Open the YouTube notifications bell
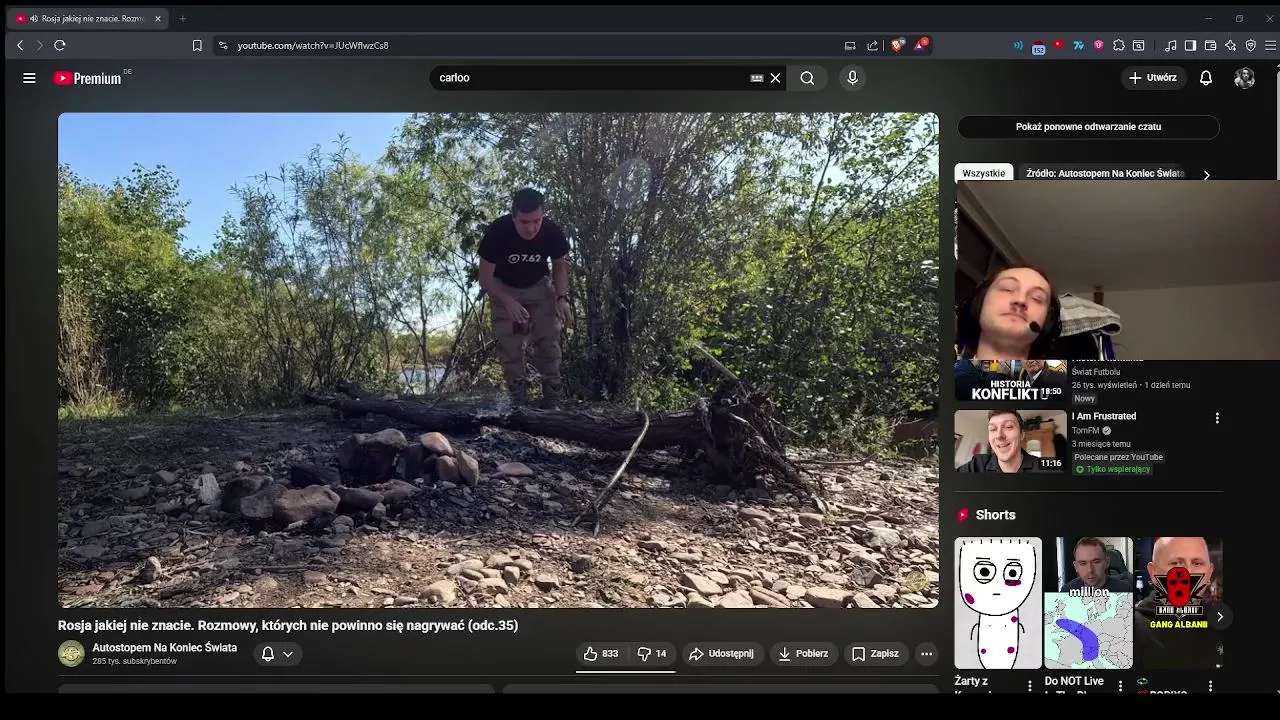The image size is (1280, 720). point(1206,78)
